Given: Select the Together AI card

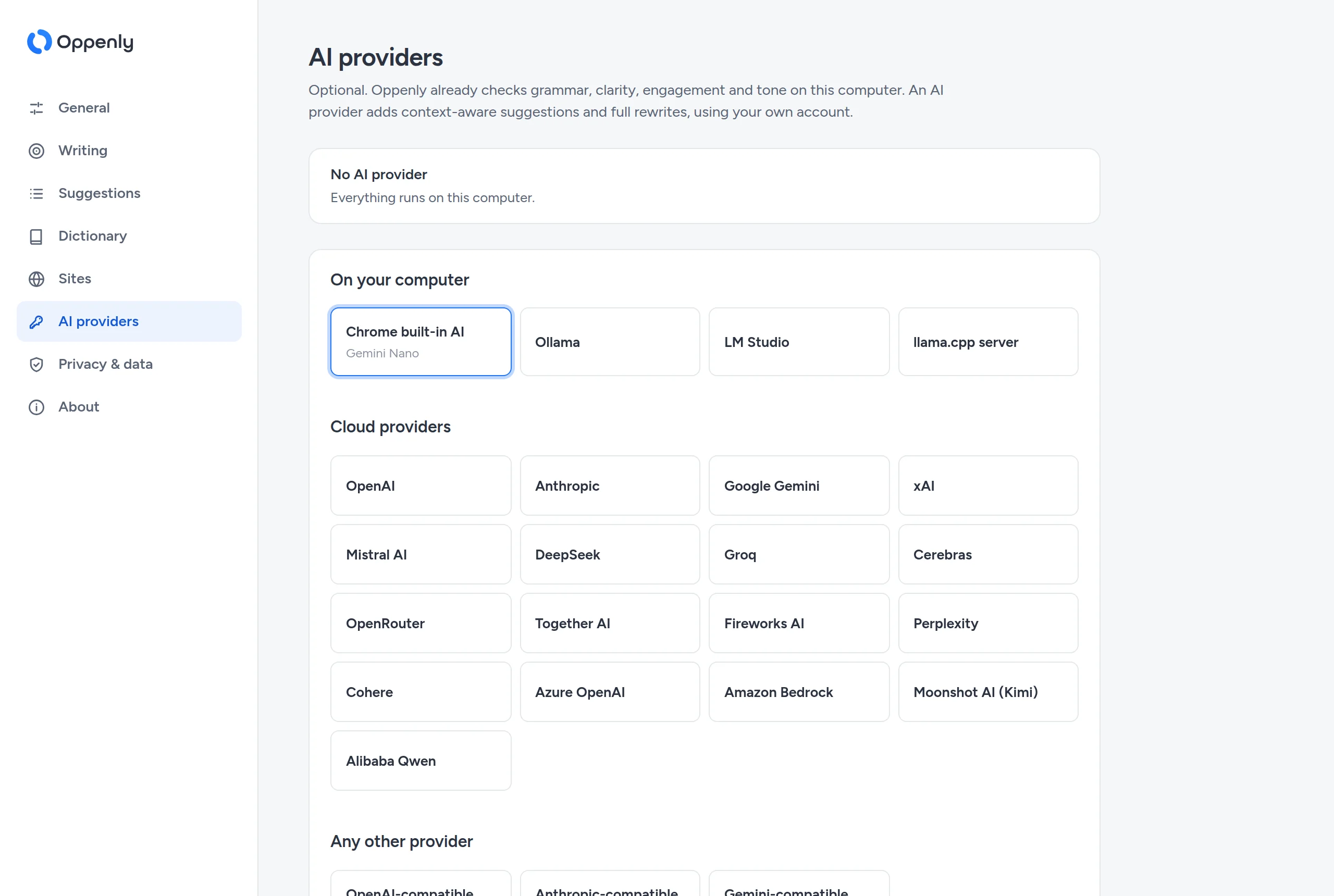Looking at the screenshot, I should 610,624.
